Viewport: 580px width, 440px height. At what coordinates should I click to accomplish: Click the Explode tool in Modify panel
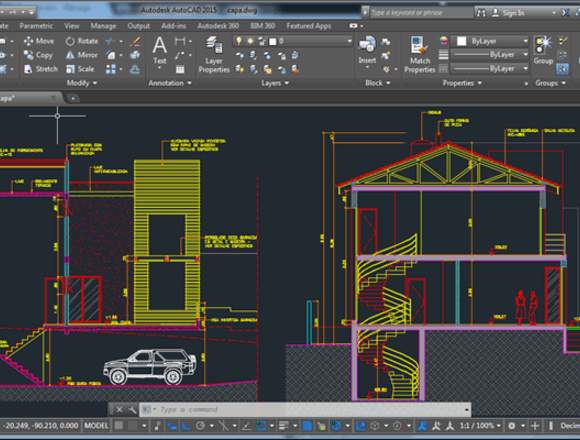[135, 55]
